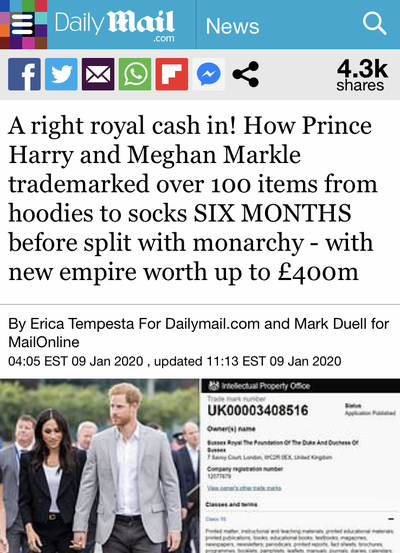Open author Erica Tempesta's profile
This screenshot has width=400, height=553.
[x=82, y=323]
